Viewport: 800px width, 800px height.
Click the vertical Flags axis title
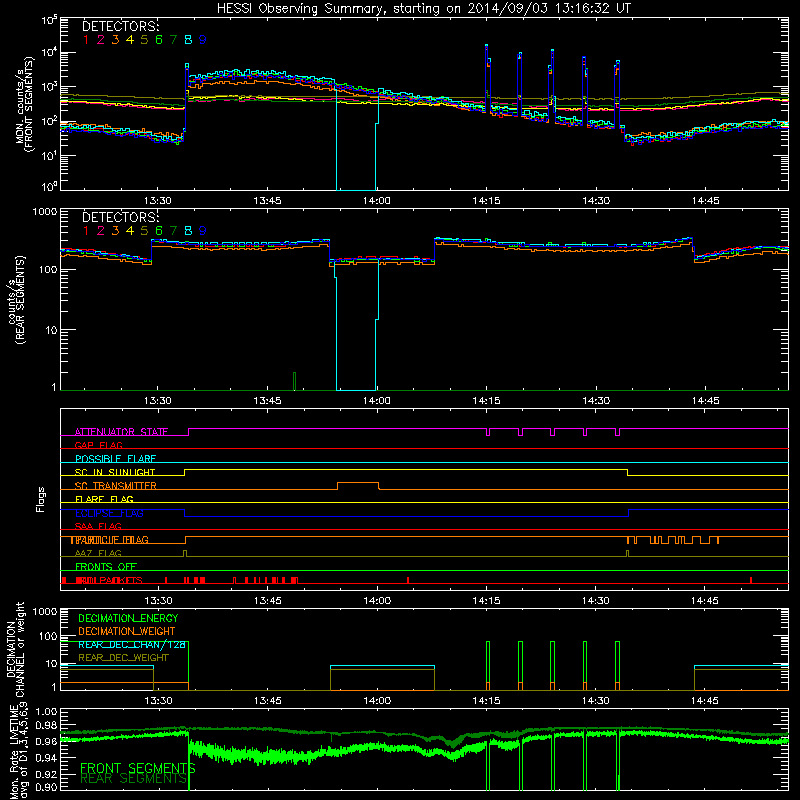pos(41,499)
